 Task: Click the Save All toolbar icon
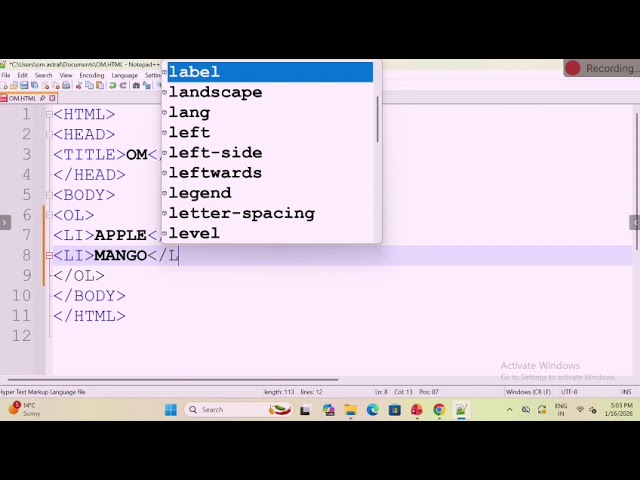(x=35, y=86)
